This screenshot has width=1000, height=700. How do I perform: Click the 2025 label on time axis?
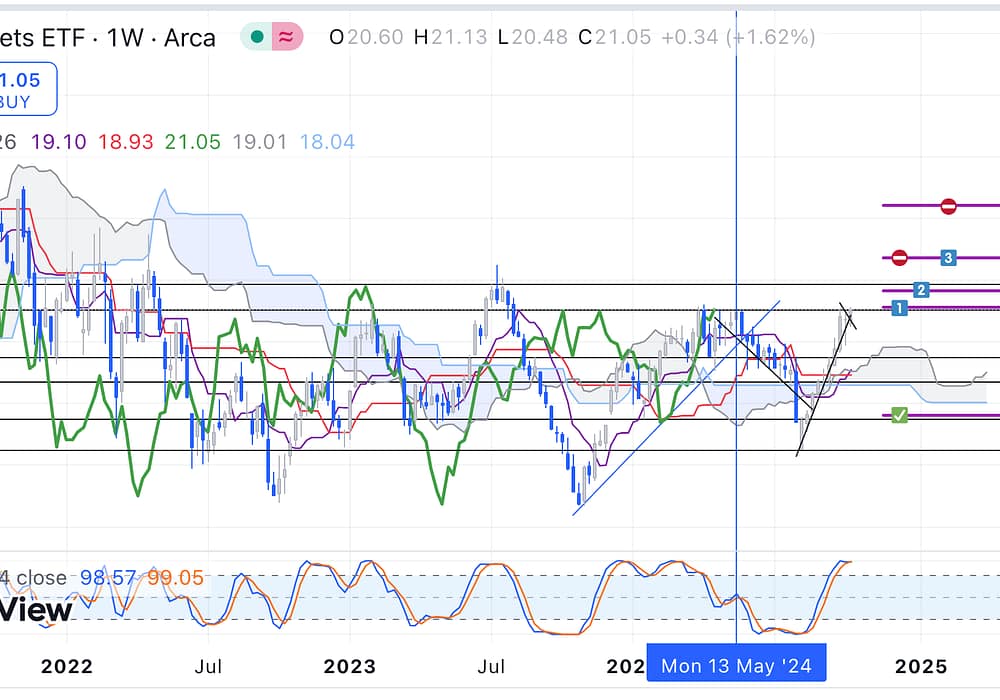pos(920,666)
